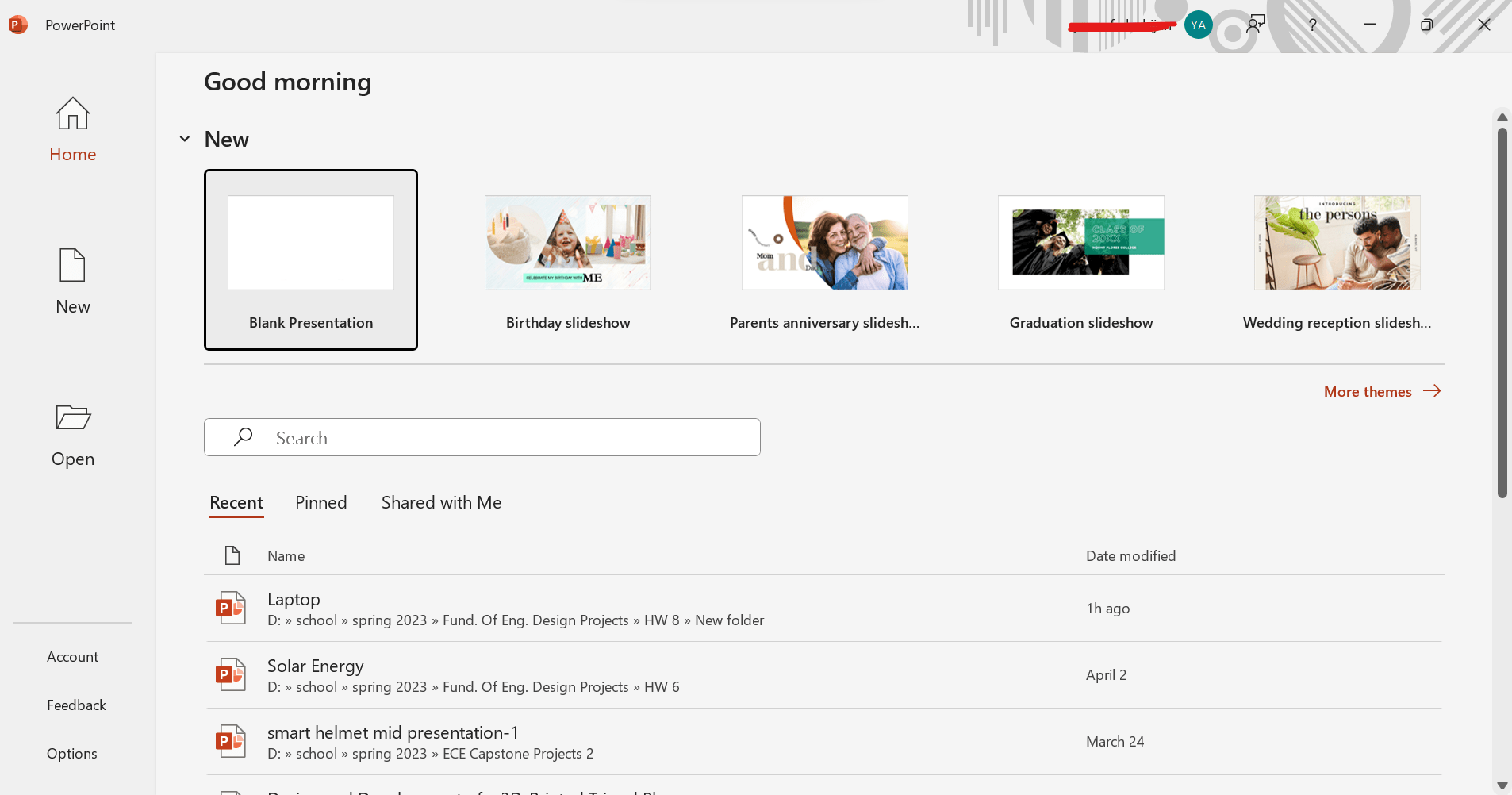Click the March 24 date entry
The image size is (1512, 795).
[x=1115, y=742]
